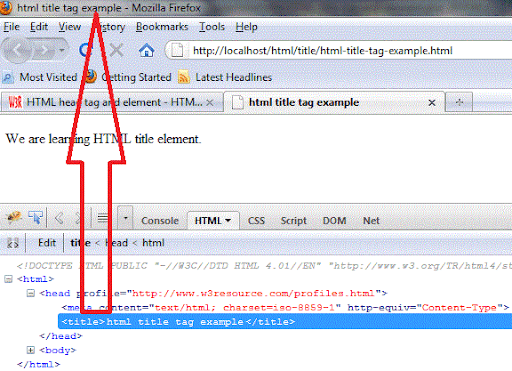The image size is (512, 371).
Task: Click the Firefox logo in title bar
Action: 6,7
